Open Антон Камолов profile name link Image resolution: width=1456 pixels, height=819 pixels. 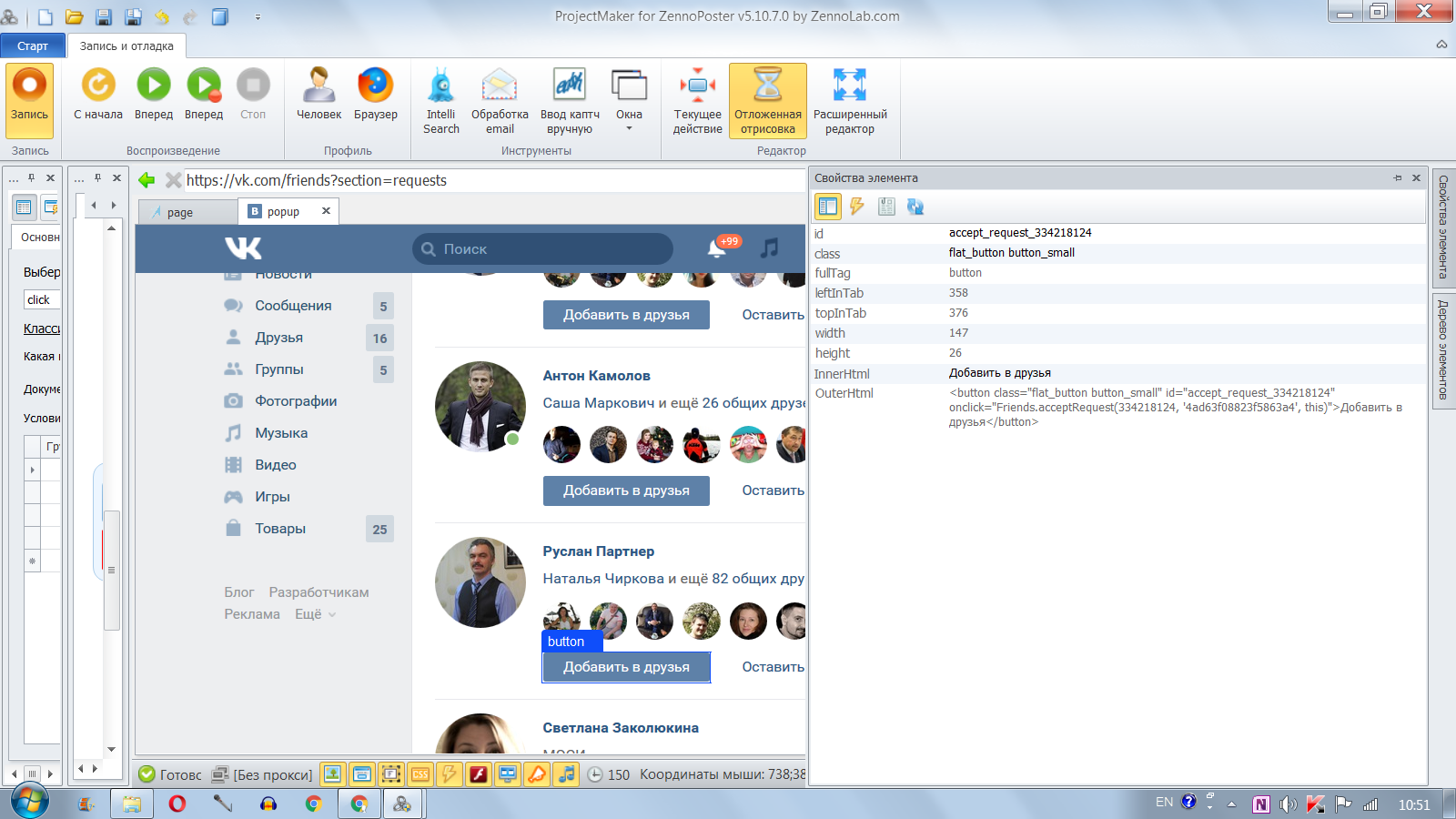point(596,376)
